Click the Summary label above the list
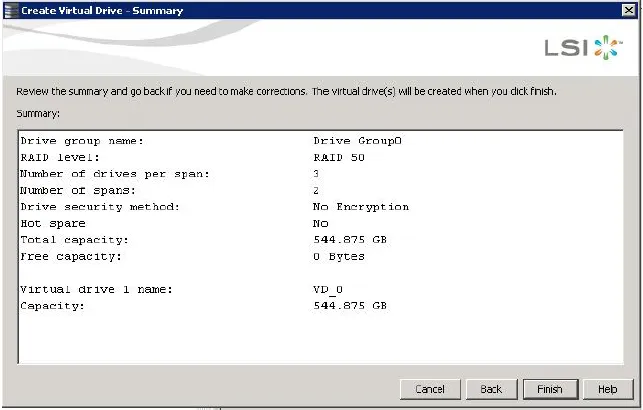The width and height of the screenshot is (643, 410). 38,113
